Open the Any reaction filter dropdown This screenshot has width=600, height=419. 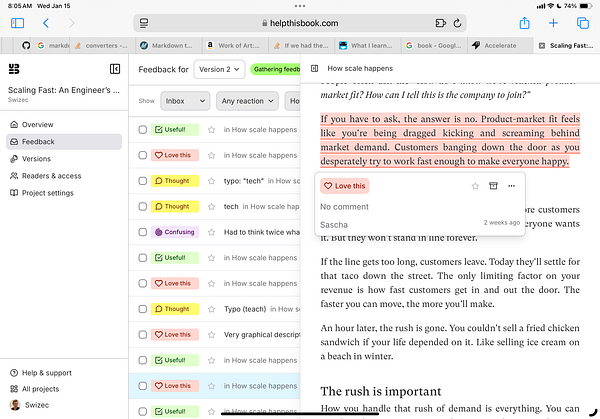click(247, 101)
